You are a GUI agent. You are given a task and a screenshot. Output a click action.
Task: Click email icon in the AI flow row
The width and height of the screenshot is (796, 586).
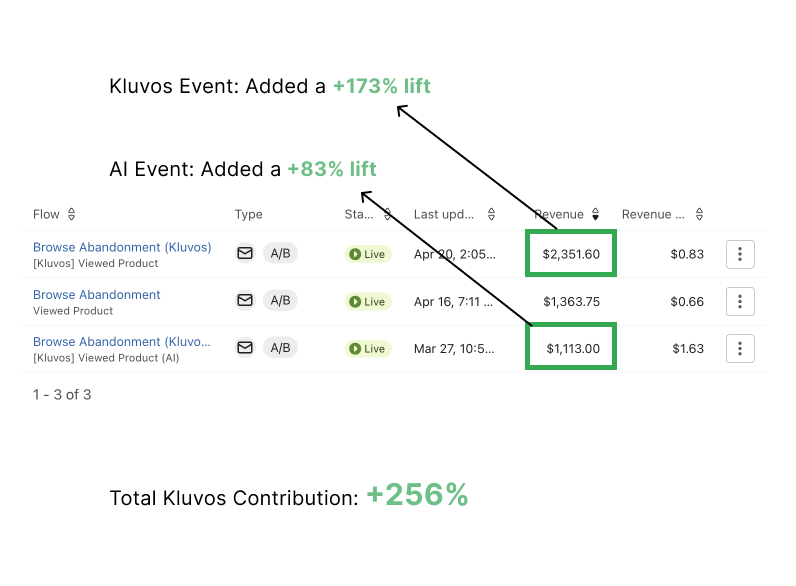(245, 347)
